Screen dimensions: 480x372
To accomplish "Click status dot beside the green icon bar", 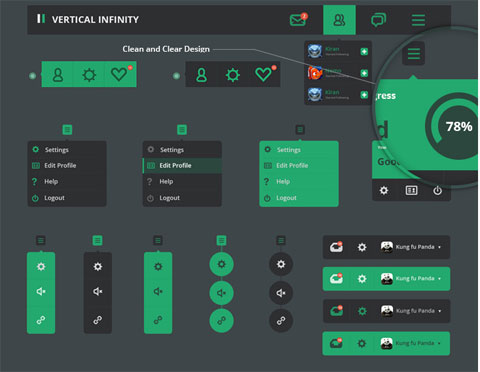I will [x=32, y=76].
